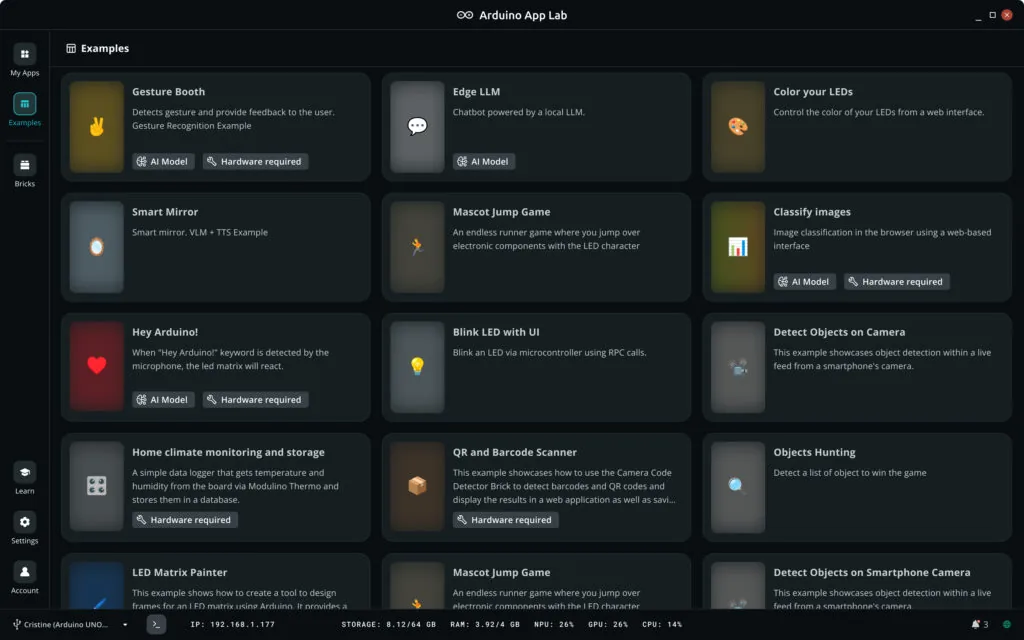Screen dimensions: 1024x640
Task: Open Detect Objects on Camera title
Action: pyautogui.click(x=839, y=332)
